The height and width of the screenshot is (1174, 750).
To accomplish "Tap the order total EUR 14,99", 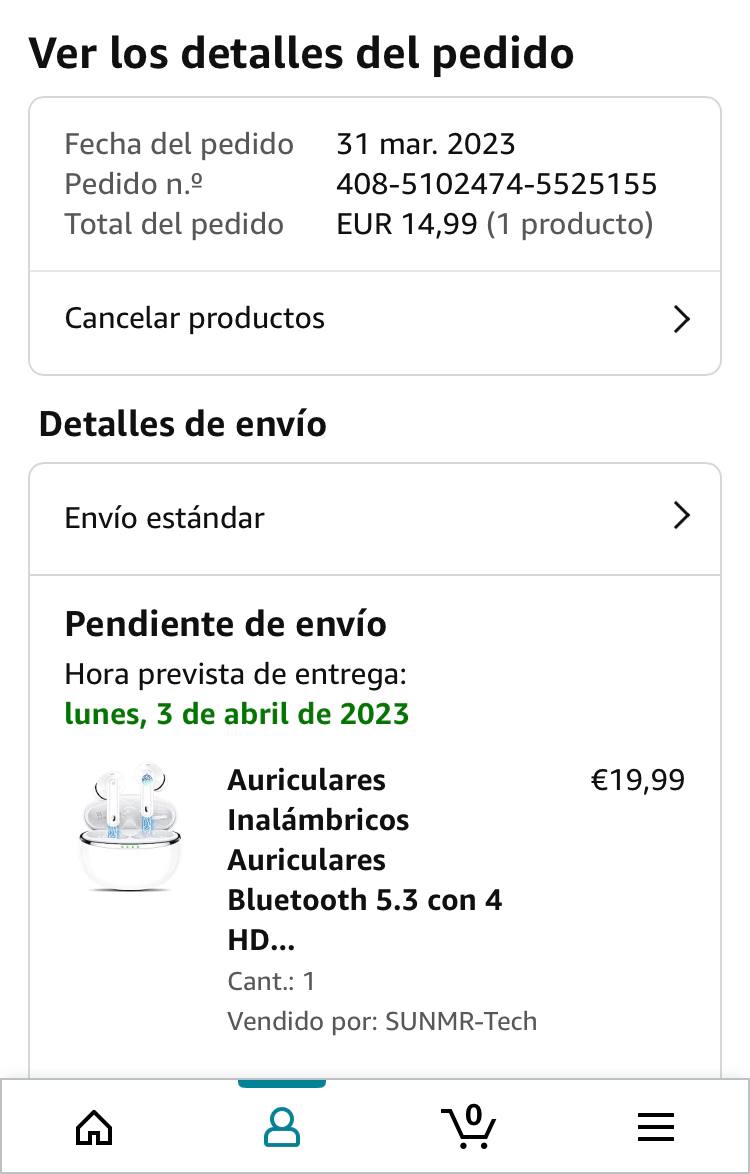I will [406, 224].
